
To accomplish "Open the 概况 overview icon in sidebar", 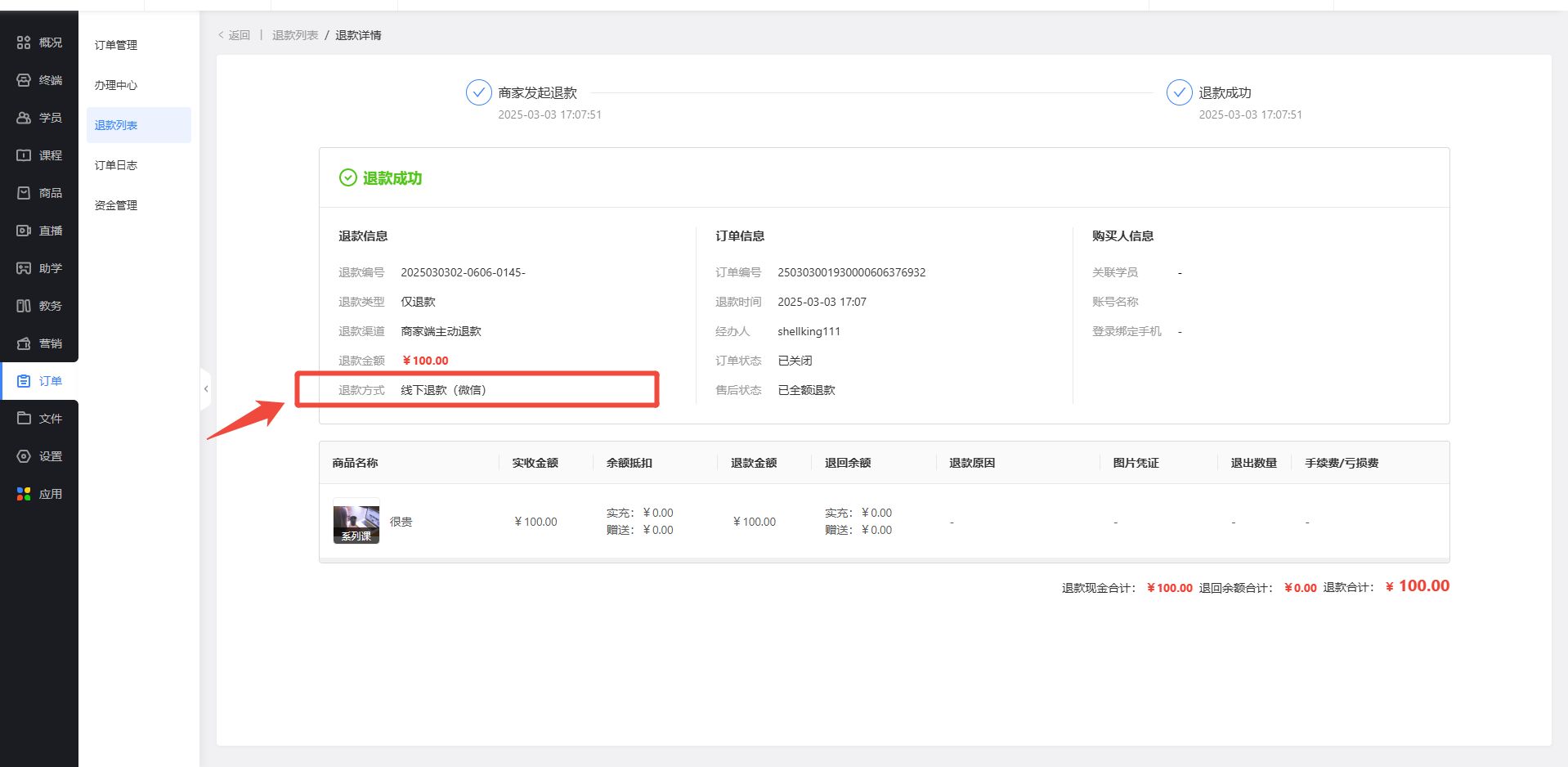I will tap(24, 43).
